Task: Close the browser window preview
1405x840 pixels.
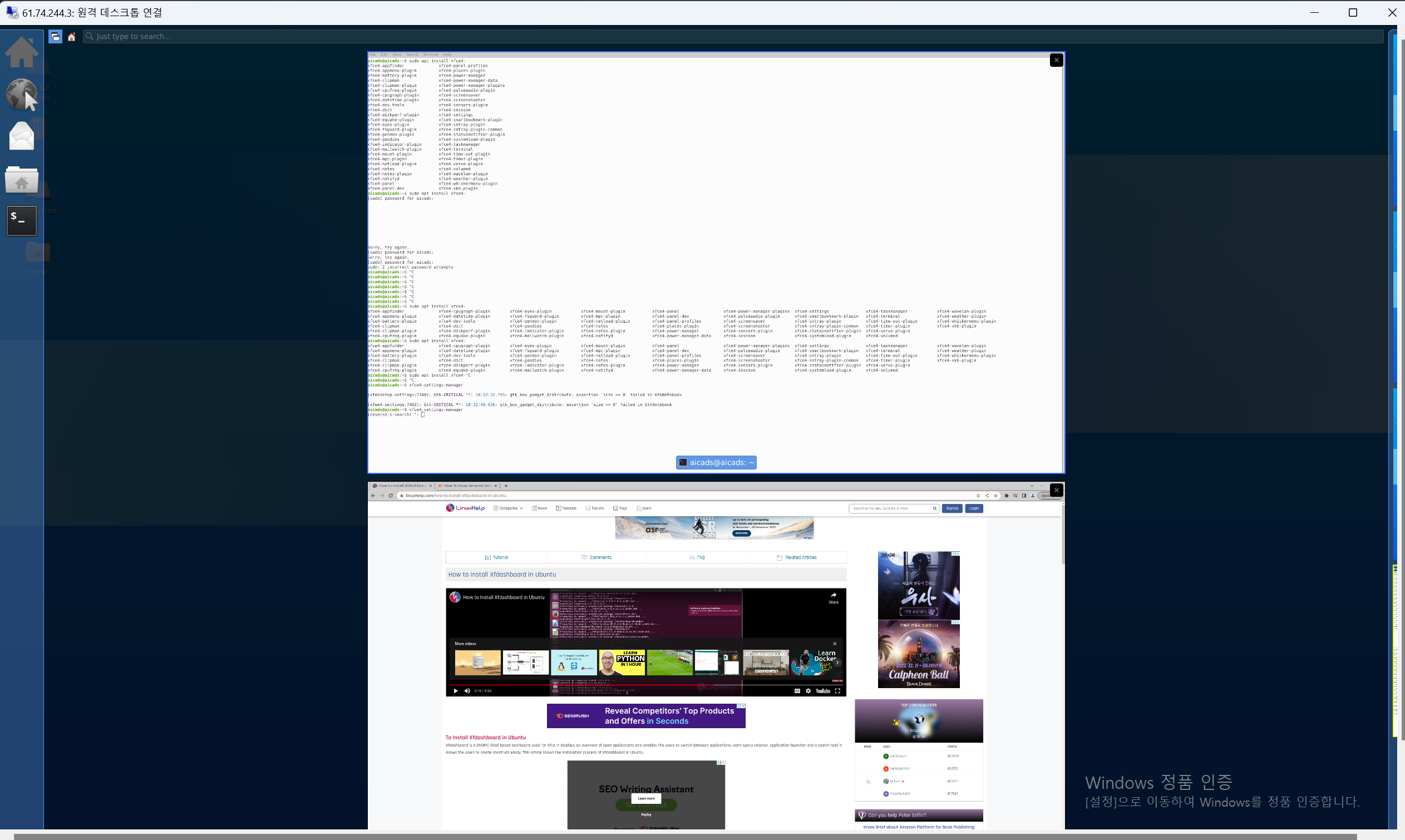Action: pyautogui.click(x=1056, y=490)
